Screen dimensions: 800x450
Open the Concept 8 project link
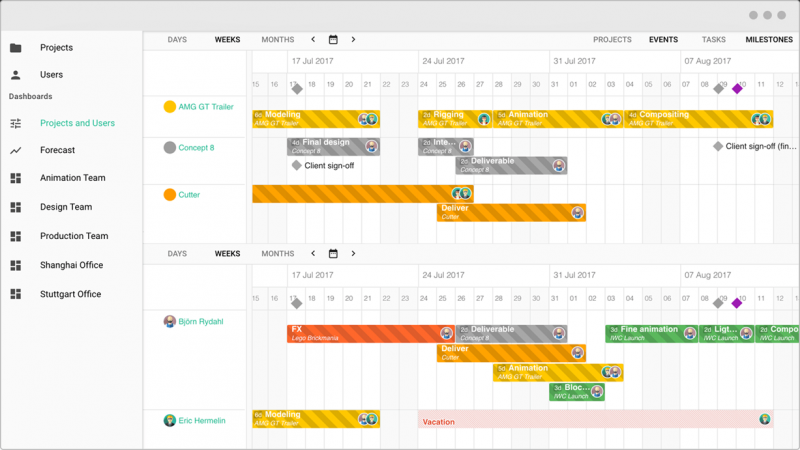click(x=196, y=147)
